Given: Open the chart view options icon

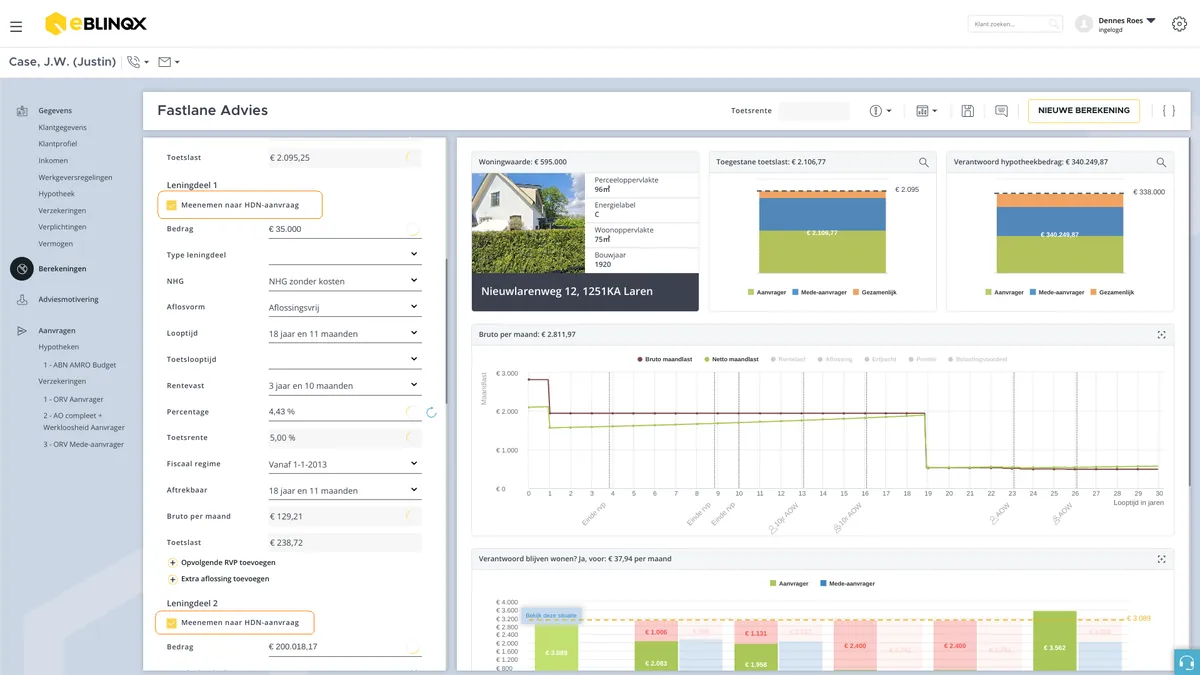Looking at the screenshot, I should coord(922,111).
